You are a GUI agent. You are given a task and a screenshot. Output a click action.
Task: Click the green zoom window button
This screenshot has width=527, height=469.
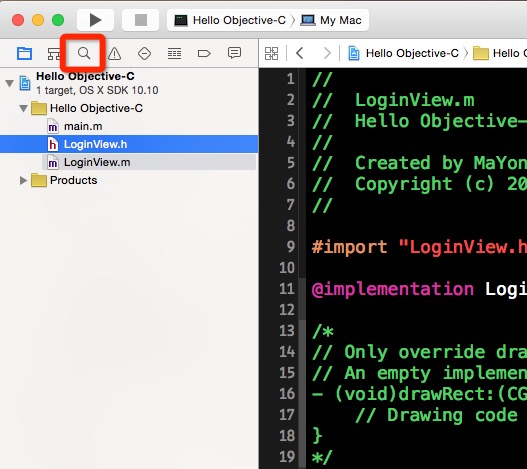58,20
